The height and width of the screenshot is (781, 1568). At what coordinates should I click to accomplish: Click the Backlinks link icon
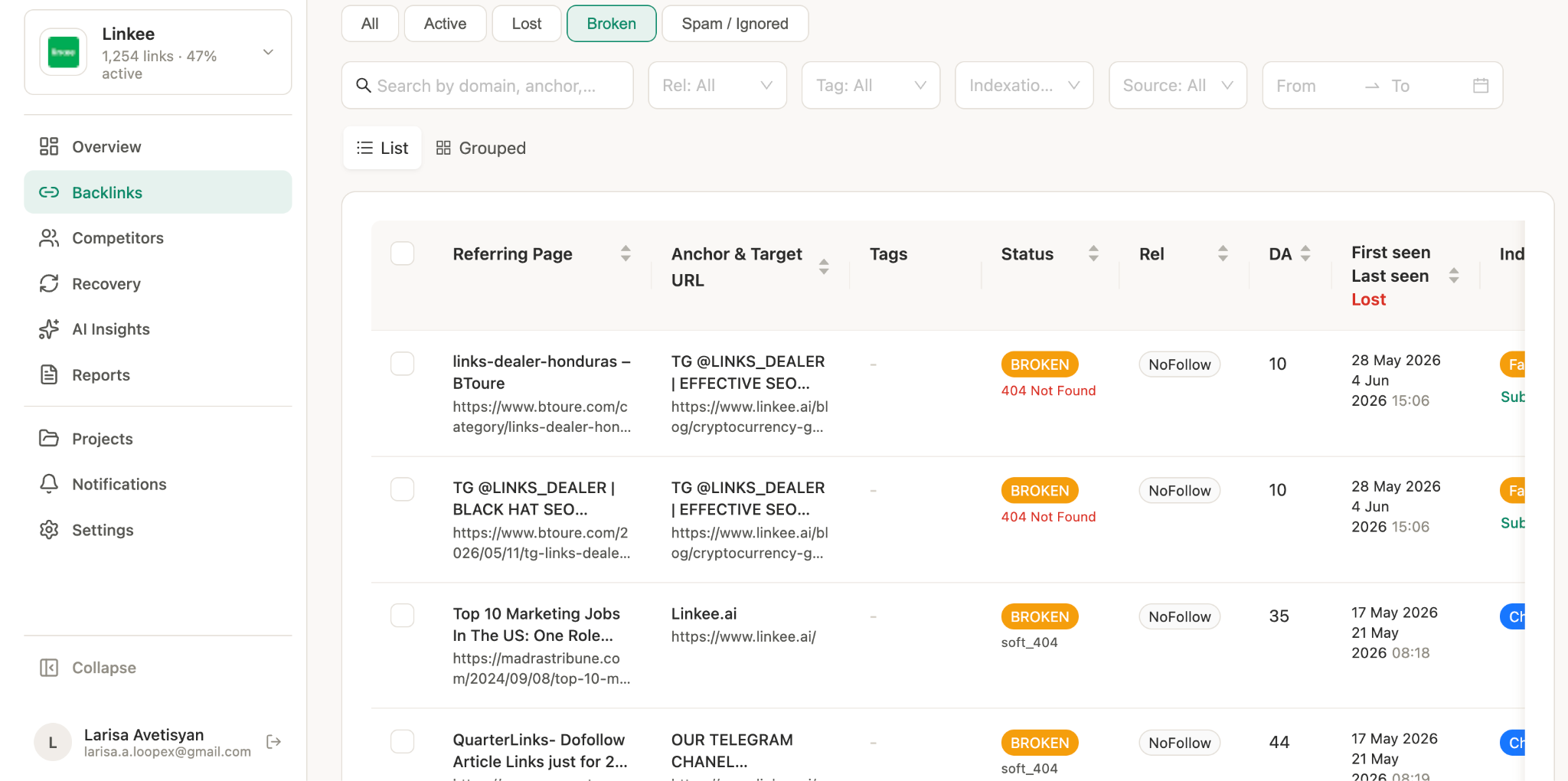[49, 192]
